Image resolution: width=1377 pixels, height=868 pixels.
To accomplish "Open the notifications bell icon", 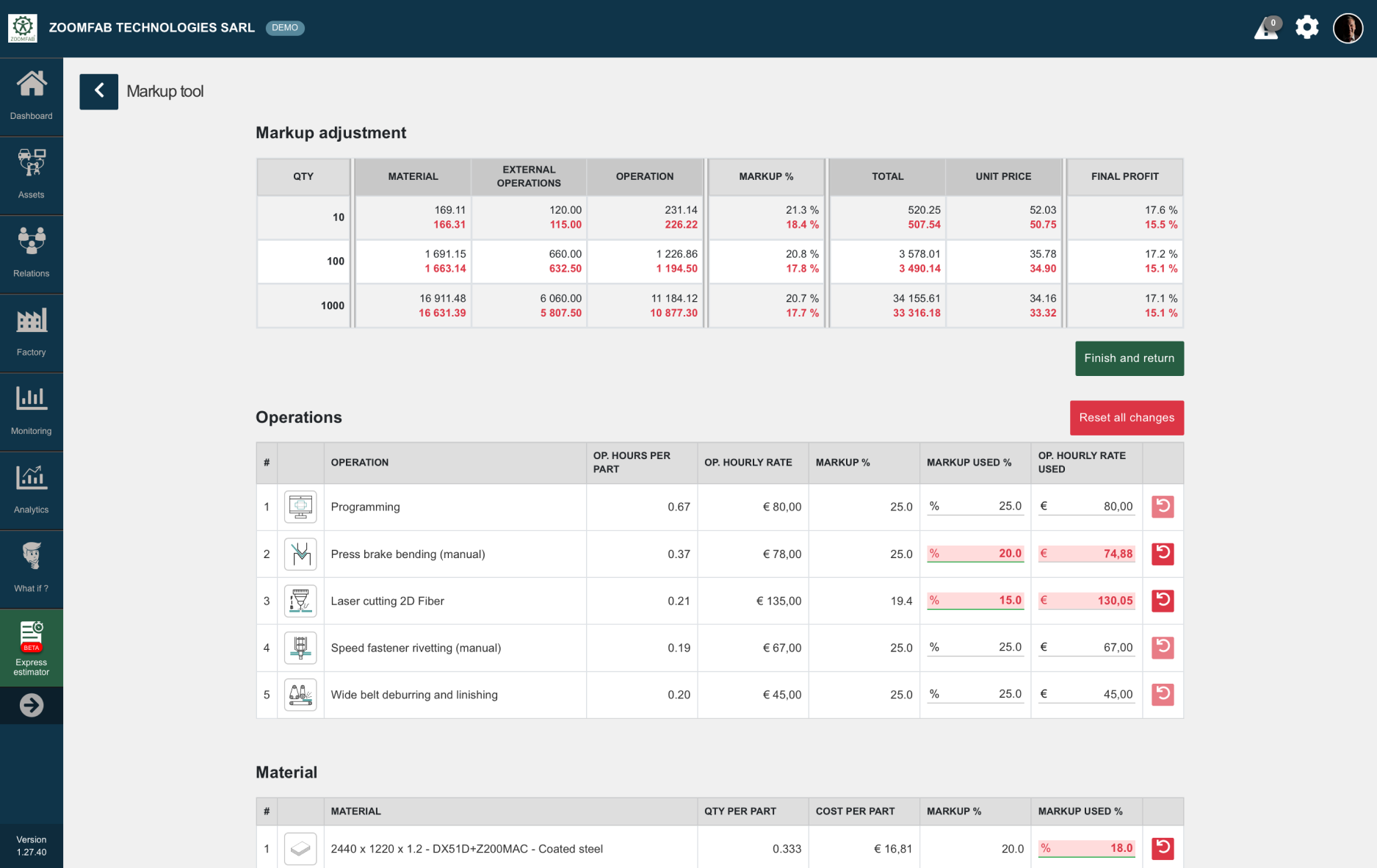I will coord(1266,29).
